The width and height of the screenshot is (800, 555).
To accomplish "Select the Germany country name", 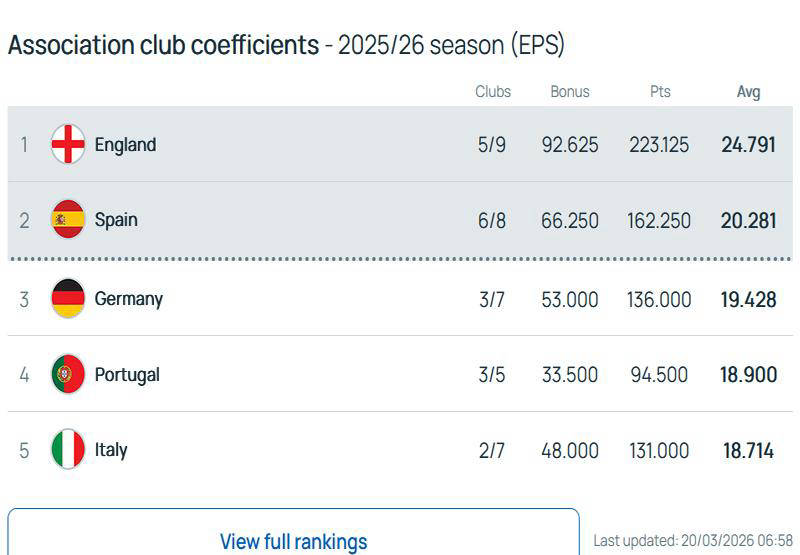I will pos(128,298).
